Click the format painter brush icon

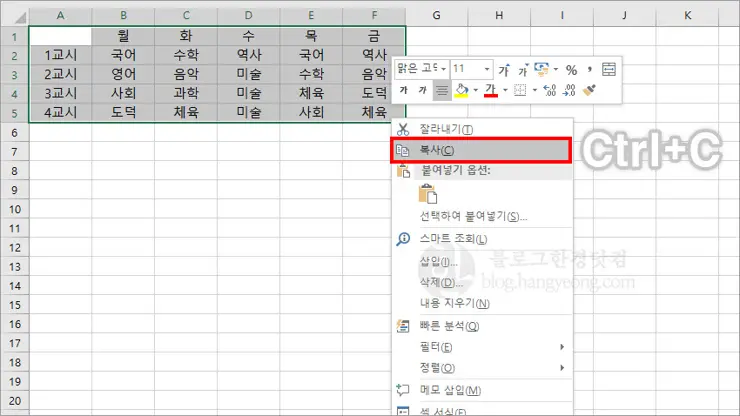pos(590,90)
